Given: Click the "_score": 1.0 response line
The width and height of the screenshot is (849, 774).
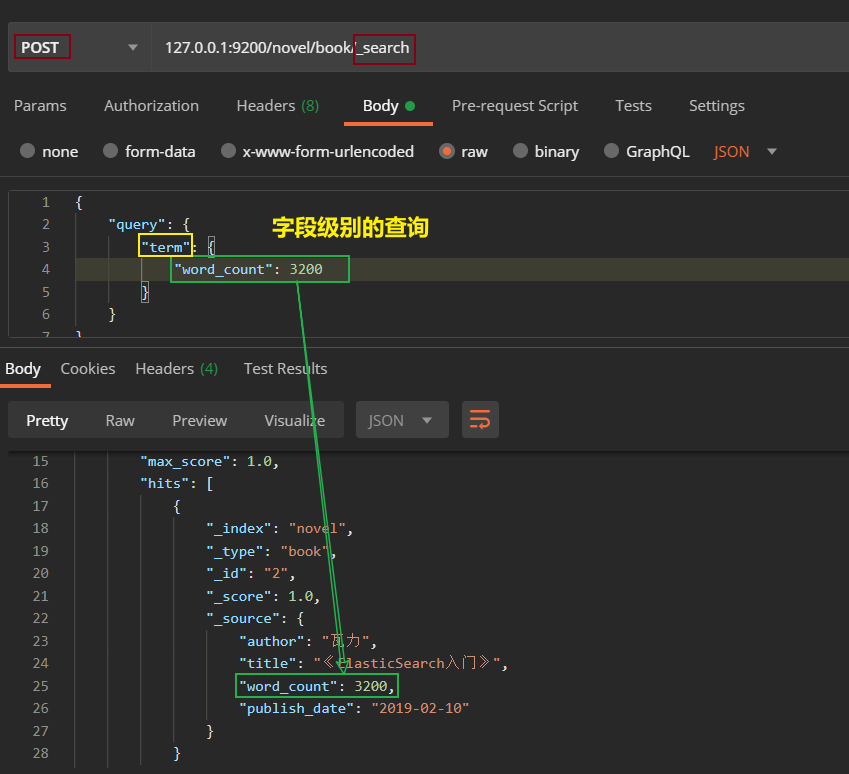Looking at the screenshot, I should [x=263, y=596].
